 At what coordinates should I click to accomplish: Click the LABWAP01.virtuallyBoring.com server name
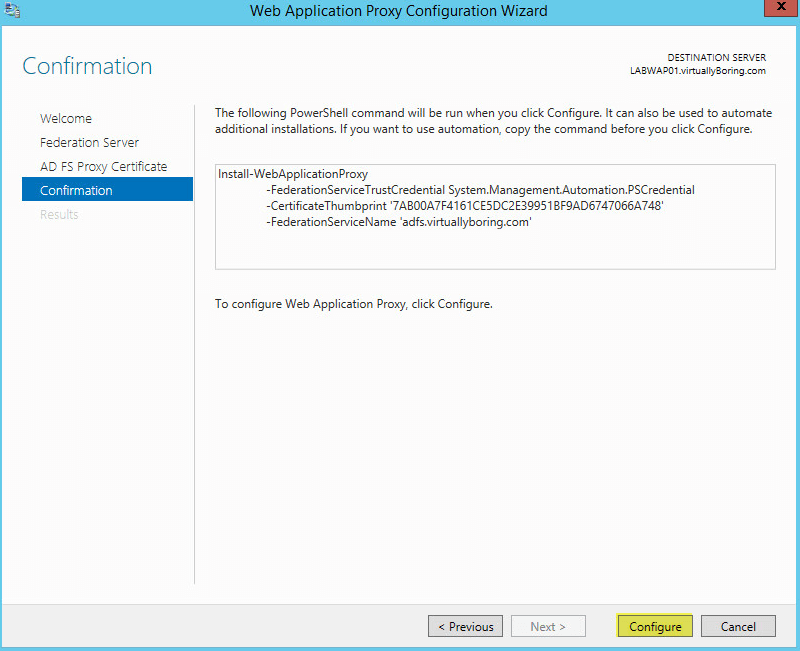coord(697,71)
